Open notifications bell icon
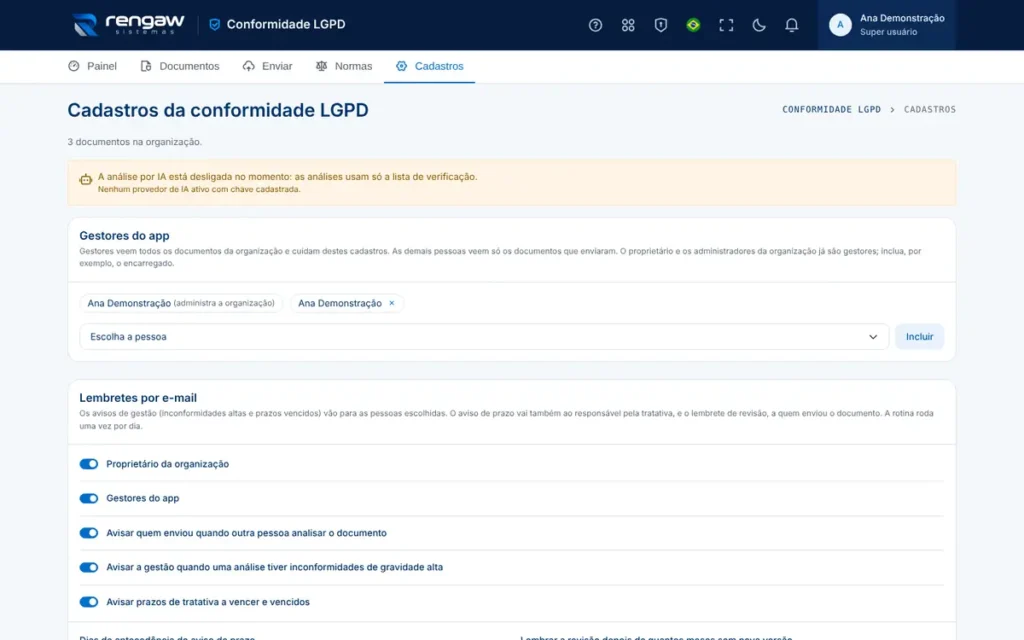Screen dimensions: 1024x640 pyautogui.click(x=791, y=25)
